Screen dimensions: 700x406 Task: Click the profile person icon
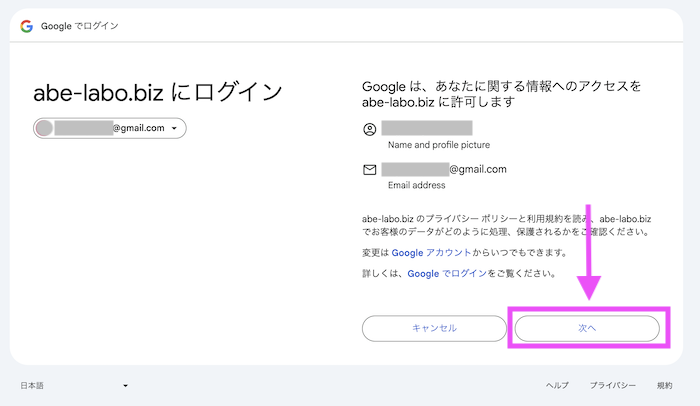370,130
